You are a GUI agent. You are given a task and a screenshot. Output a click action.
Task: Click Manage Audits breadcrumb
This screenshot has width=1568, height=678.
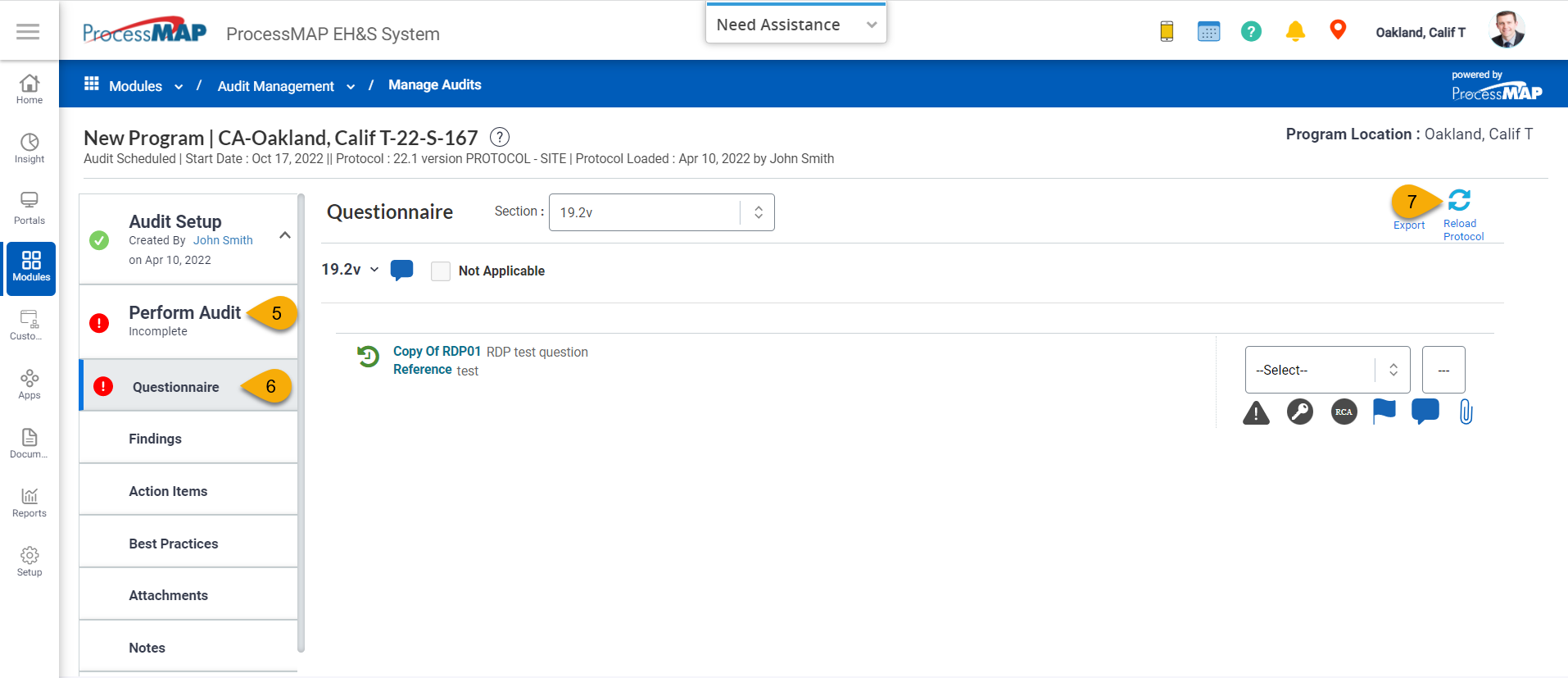(434, 84)
